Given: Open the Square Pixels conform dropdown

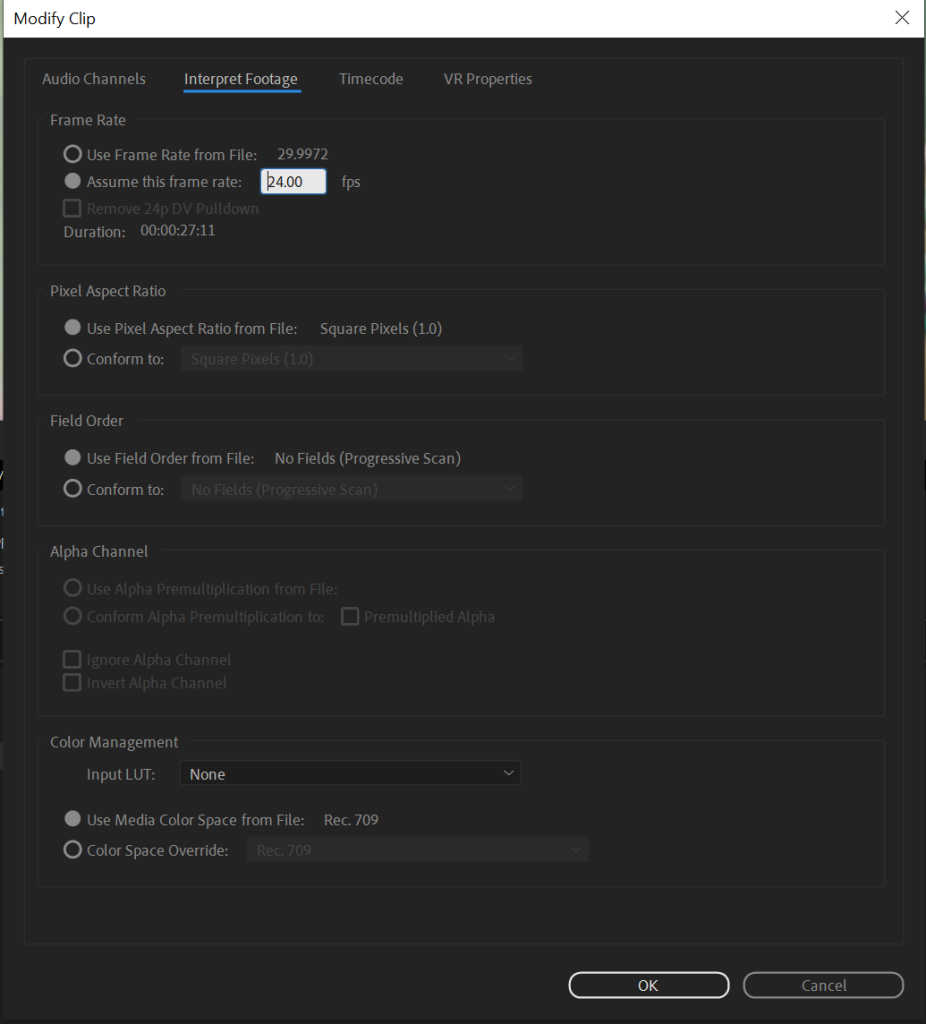Looking at the screenshot, I should click(x=351, y=358).
